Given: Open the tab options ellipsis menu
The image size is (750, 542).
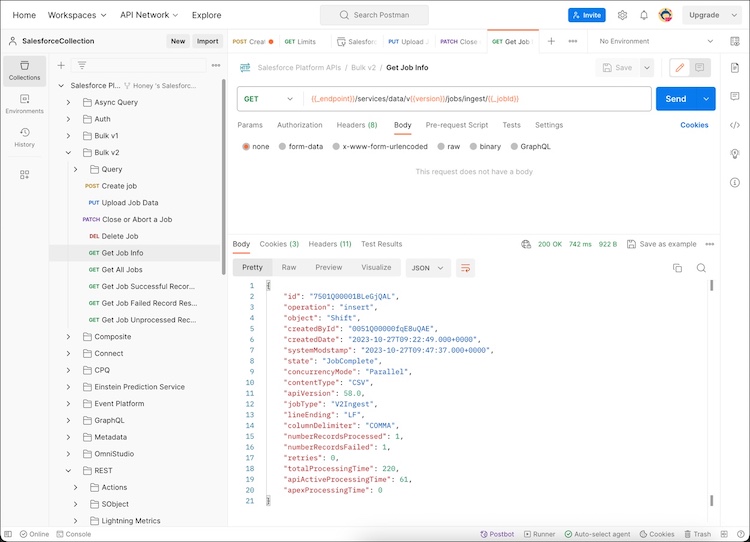Looking at the screenshot, I should tap(573, 41).
